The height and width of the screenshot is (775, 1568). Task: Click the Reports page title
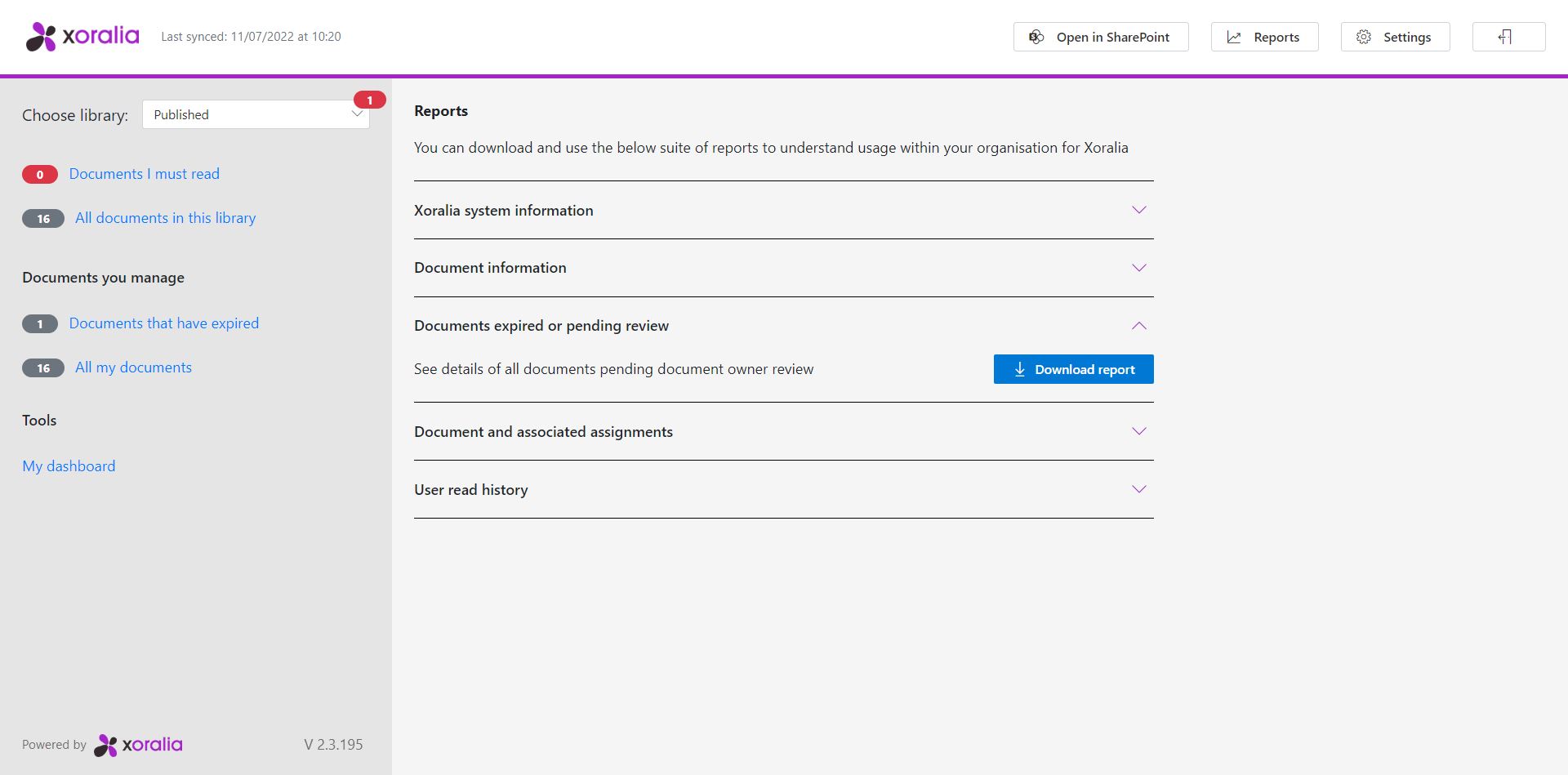(x=441, y=111)
